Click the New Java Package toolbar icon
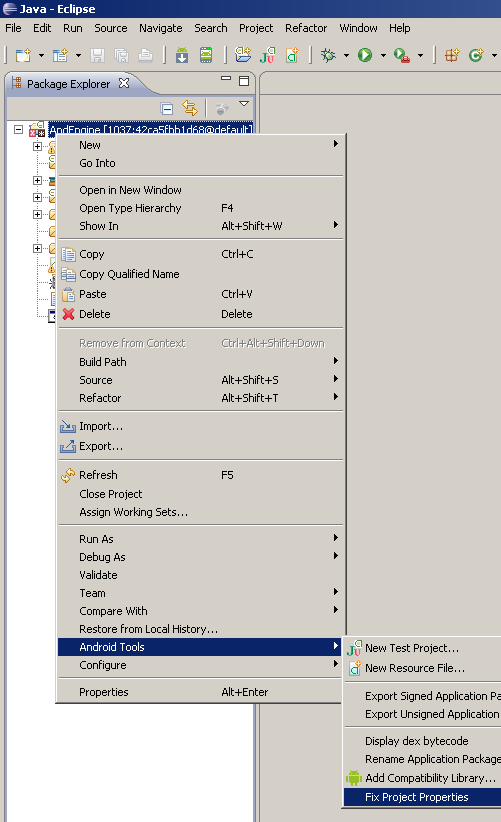501x822 pixels. pos(243,55)
